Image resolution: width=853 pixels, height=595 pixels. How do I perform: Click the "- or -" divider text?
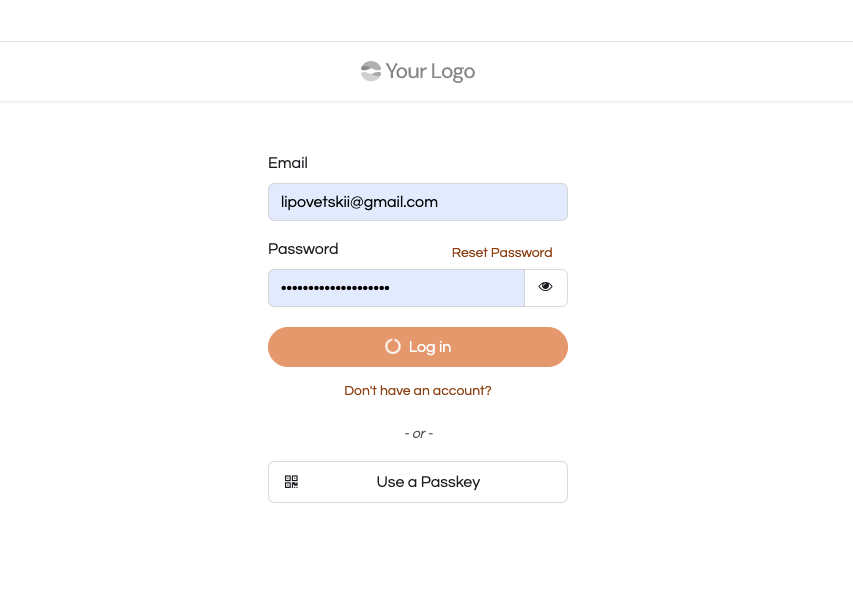pyautogui.click(x=418, y=434)
